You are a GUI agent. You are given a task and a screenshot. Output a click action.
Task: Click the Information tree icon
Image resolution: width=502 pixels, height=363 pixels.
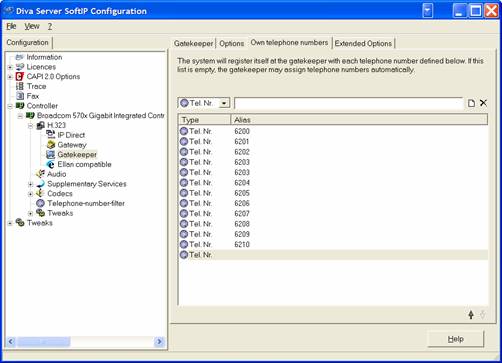pyautogui.click(x=20, y=57)
